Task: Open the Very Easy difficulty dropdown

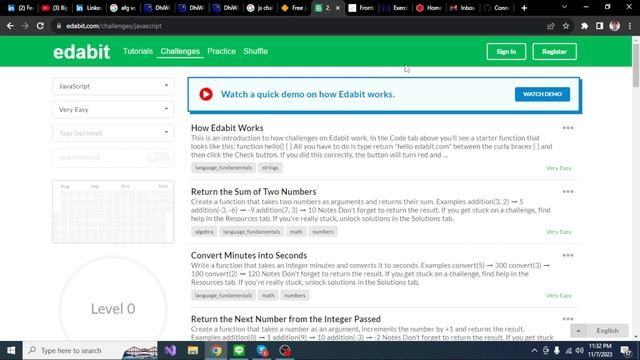Action: 113,109
